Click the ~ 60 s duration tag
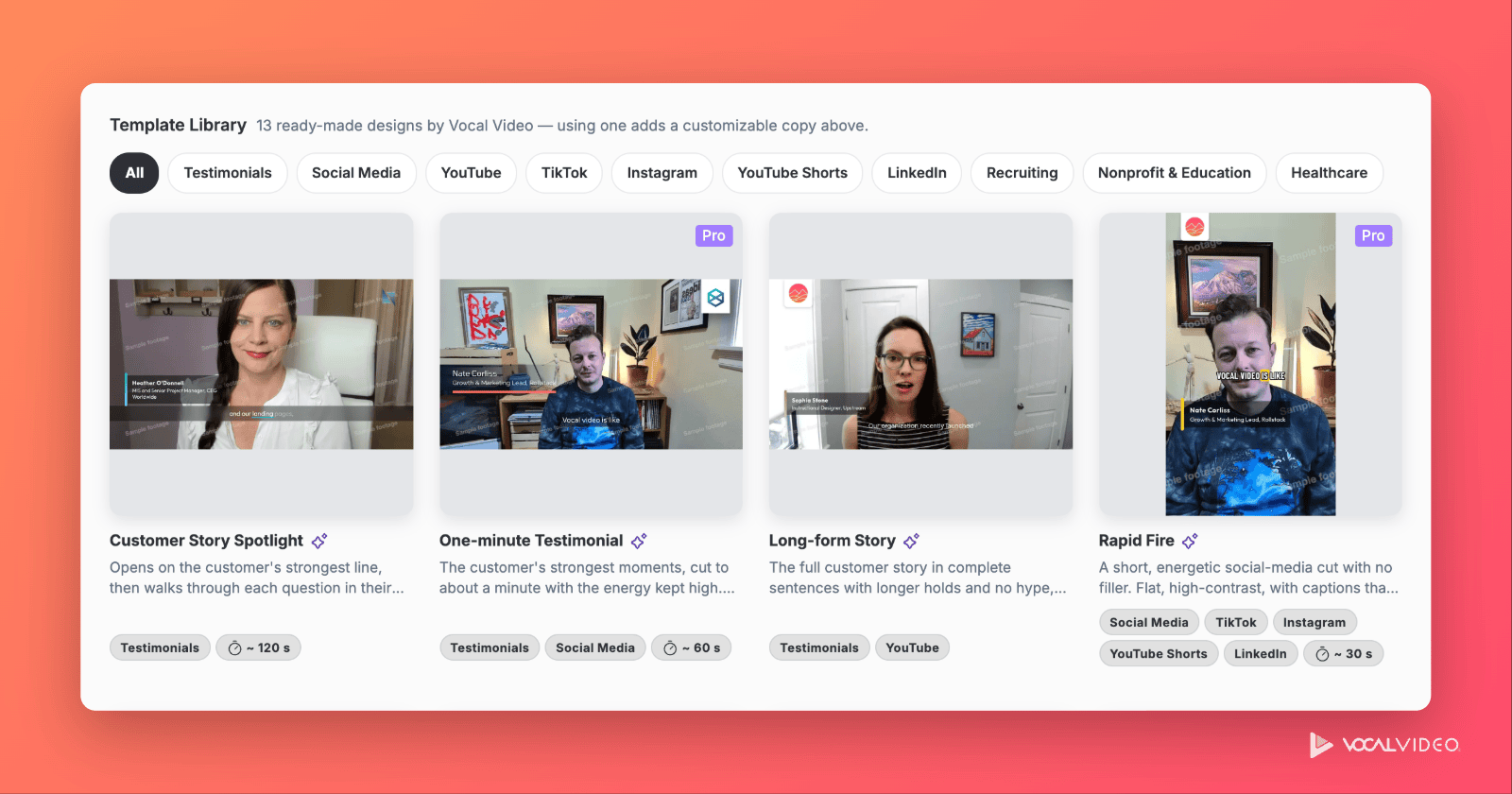Screen dimensions: 1512x794 point(692,647)
